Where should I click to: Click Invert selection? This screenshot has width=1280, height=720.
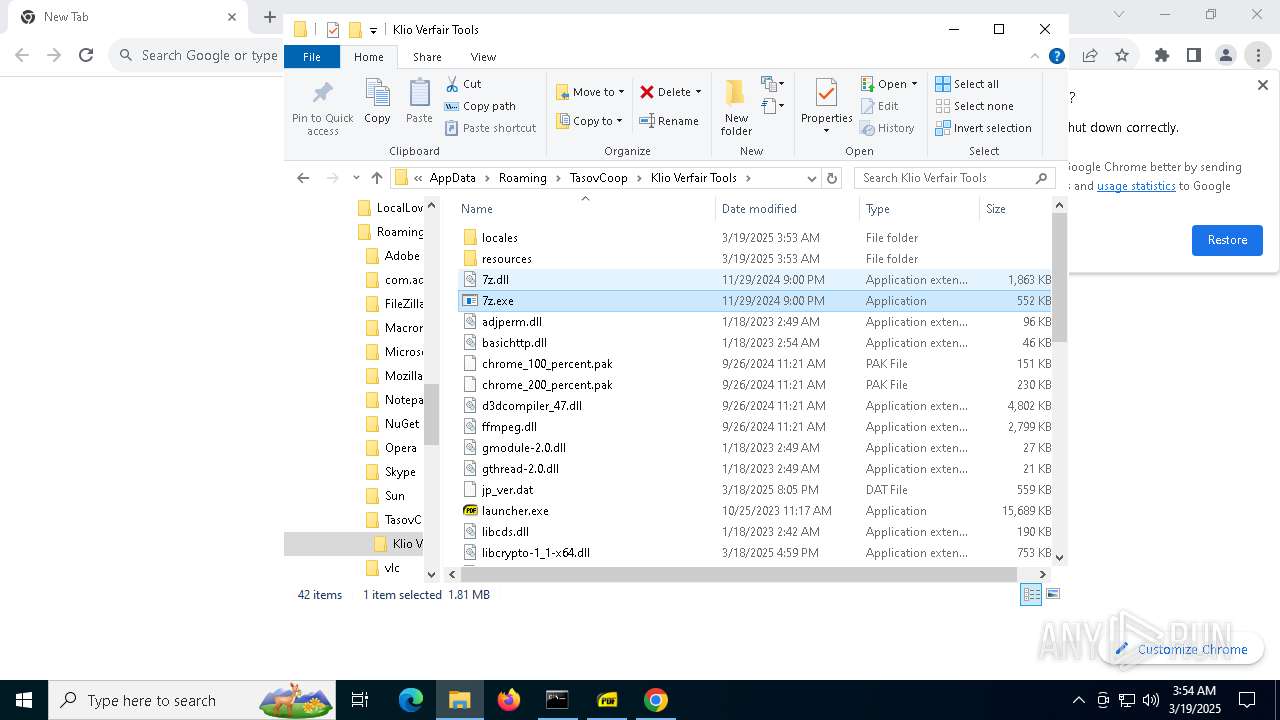tap(983, 128)
